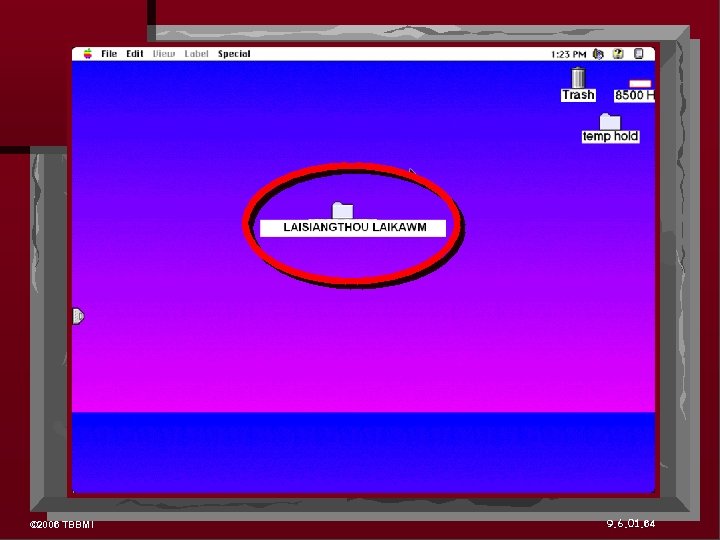Screen dimensions: 720x540
Task: Select the 8500 hard drive icon
Action: pos(640,84)
